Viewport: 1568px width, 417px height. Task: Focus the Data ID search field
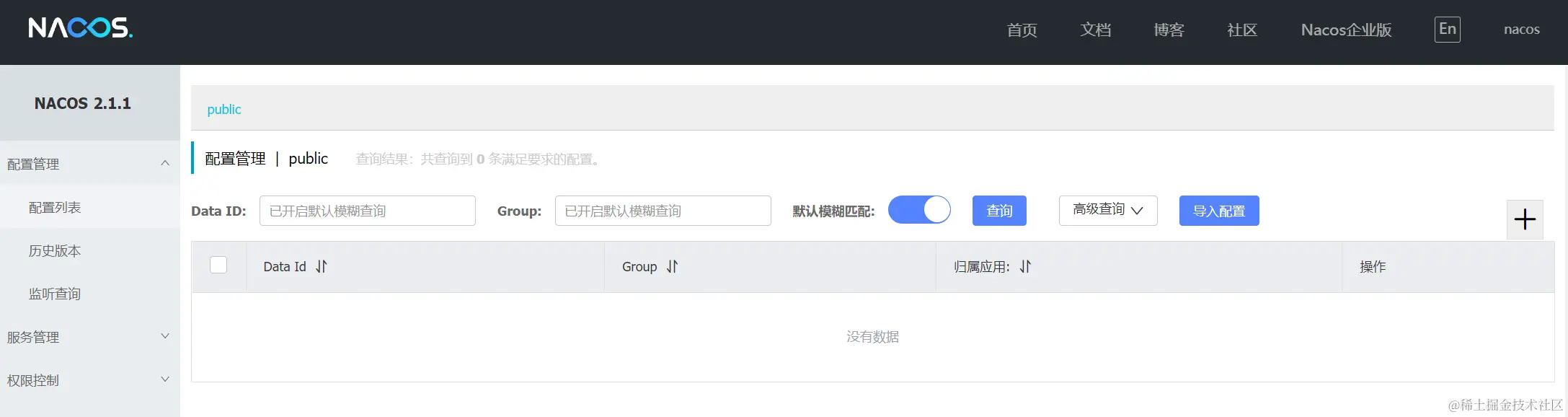(368, 211)
